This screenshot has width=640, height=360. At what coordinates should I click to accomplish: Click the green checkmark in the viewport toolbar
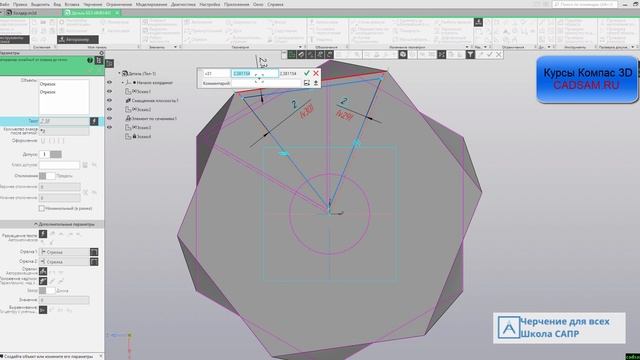pos(490,54)
